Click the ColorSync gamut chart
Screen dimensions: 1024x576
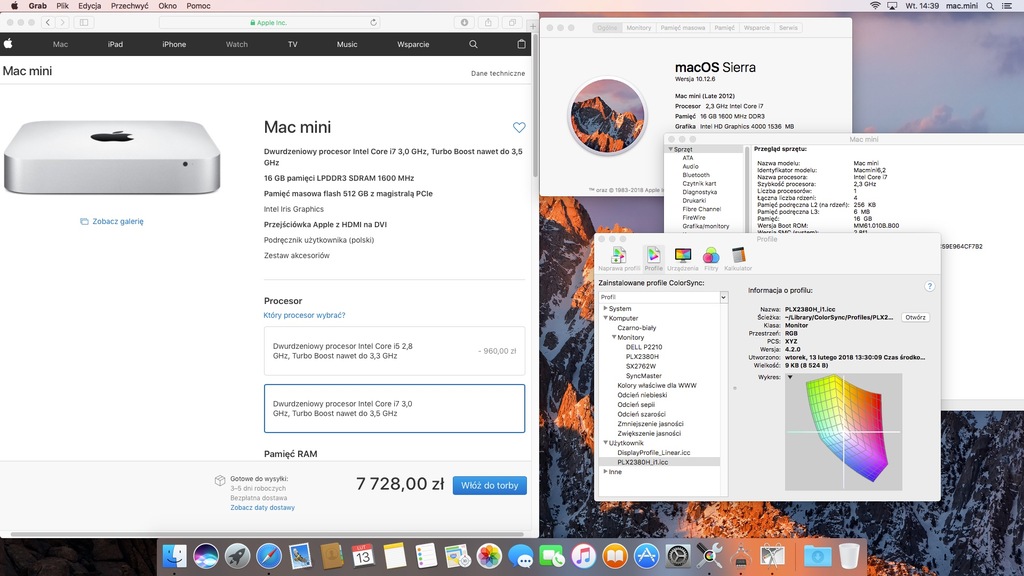(843, 432)
